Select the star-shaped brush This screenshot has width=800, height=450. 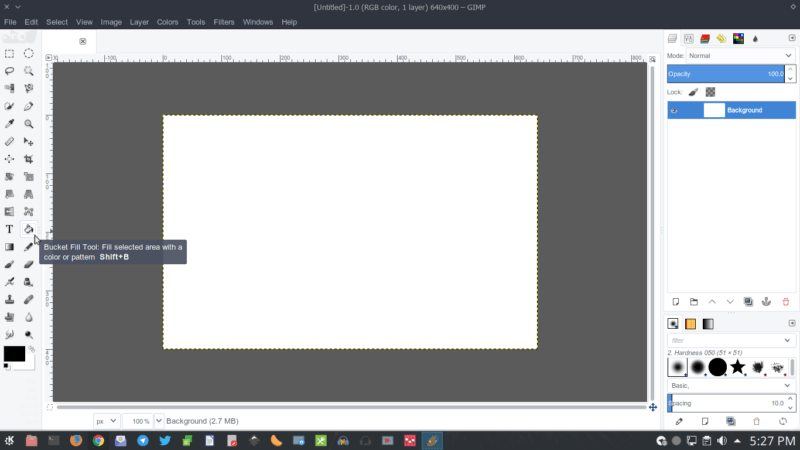(x=738, y=368)
